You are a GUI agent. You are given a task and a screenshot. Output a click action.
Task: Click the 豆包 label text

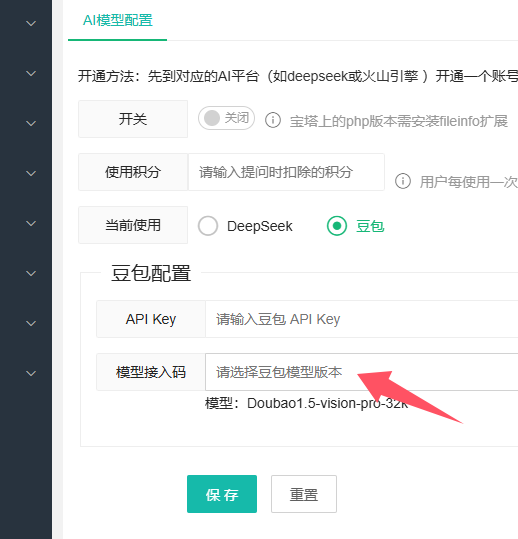click(370, 226)
